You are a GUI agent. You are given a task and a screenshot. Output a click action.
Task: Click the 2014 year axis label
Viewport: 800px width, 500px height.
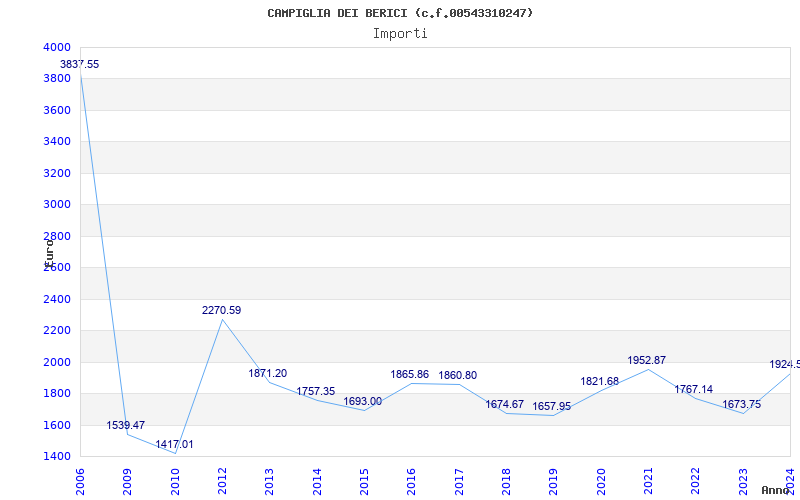[x=316, y=482]
